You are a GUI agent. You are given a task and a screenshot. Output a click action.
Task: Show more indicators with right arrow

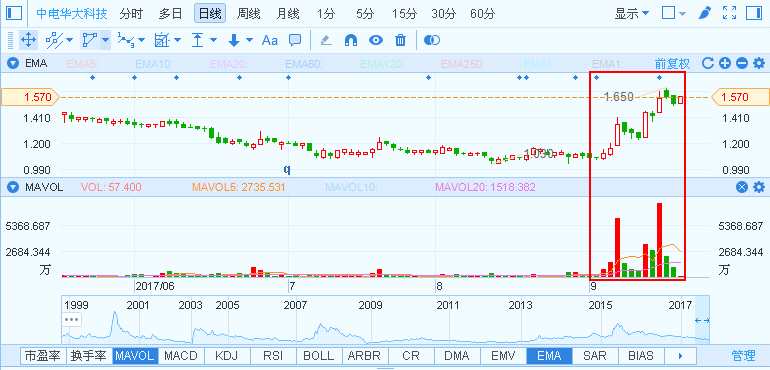(680, 356)
